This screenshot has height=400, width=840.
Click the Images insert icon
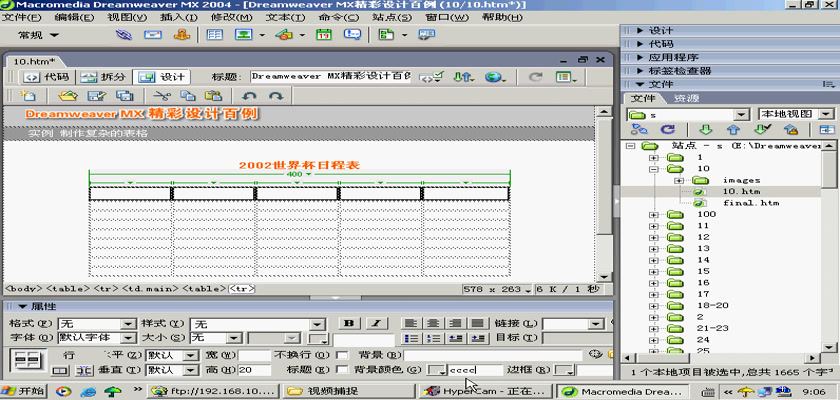point(244,35)
